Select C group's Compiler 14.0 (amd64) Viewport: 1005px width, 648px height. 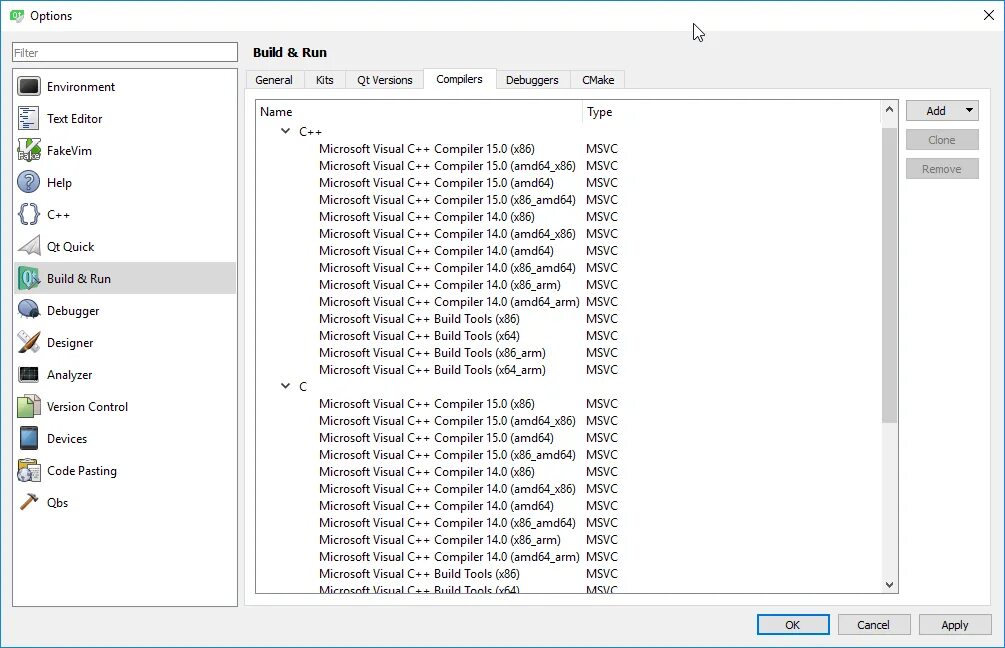[x=436, y=506]
